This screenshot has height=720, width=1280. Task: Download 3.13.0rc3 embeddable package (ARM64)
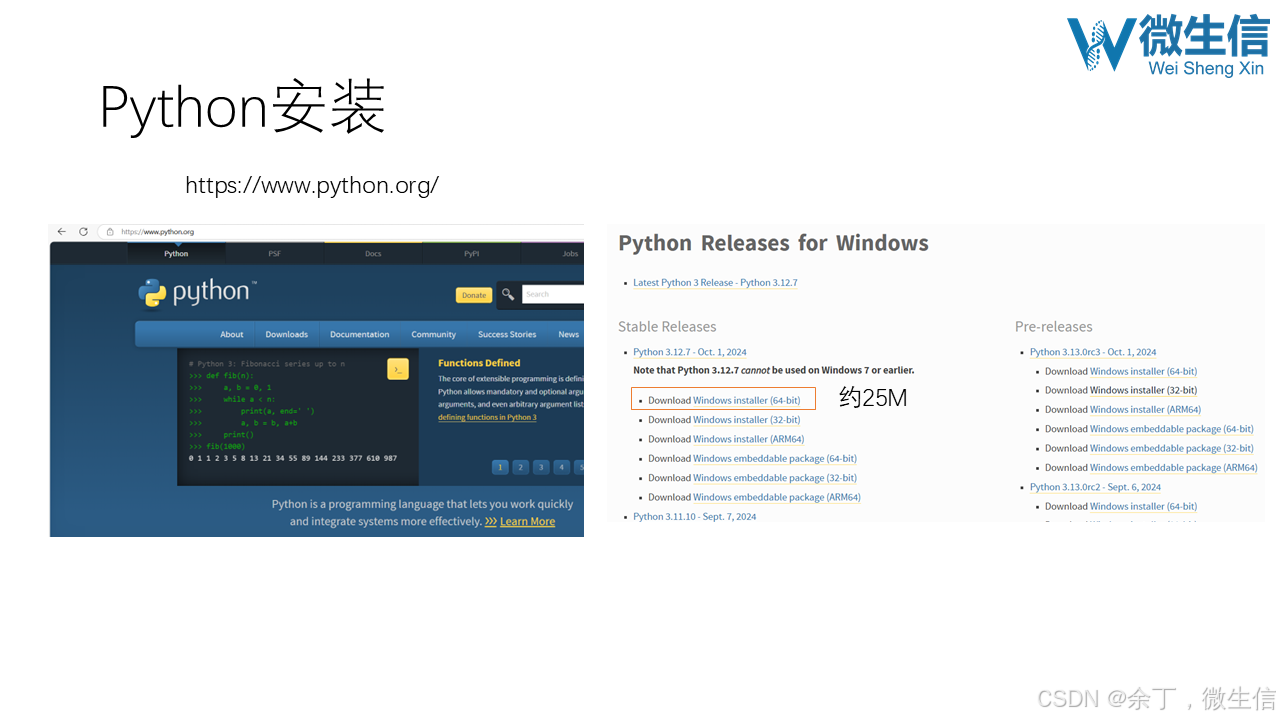coord(1174,467)
